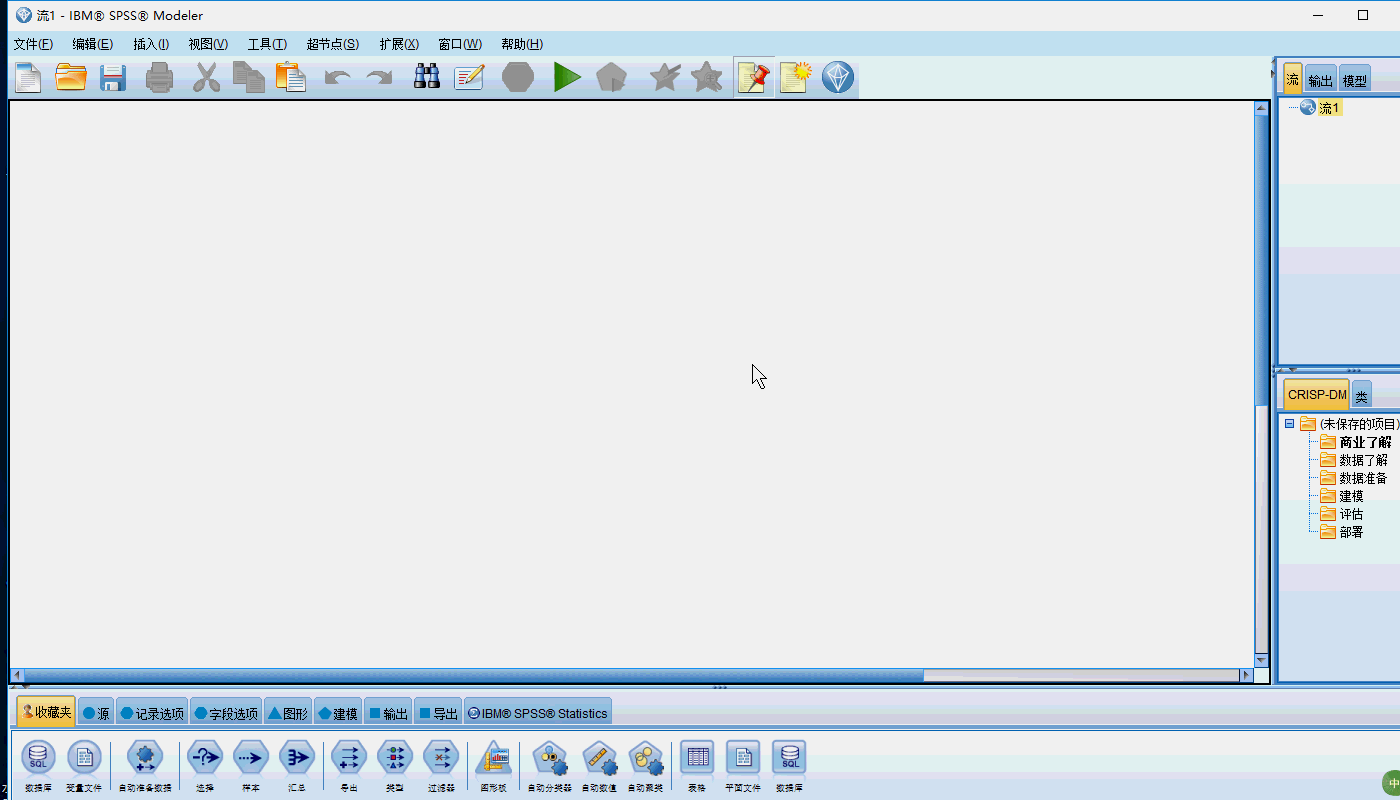The height and width of the screenshot is (800, 1400).
Task: Click the green Run stream button
Action: click(567, 77)
